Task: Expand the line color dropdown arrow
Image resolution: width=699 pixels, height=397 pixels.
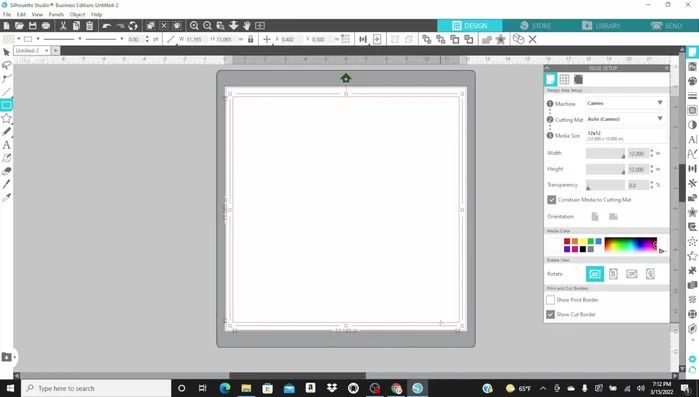Action: [x=38, y=39]
